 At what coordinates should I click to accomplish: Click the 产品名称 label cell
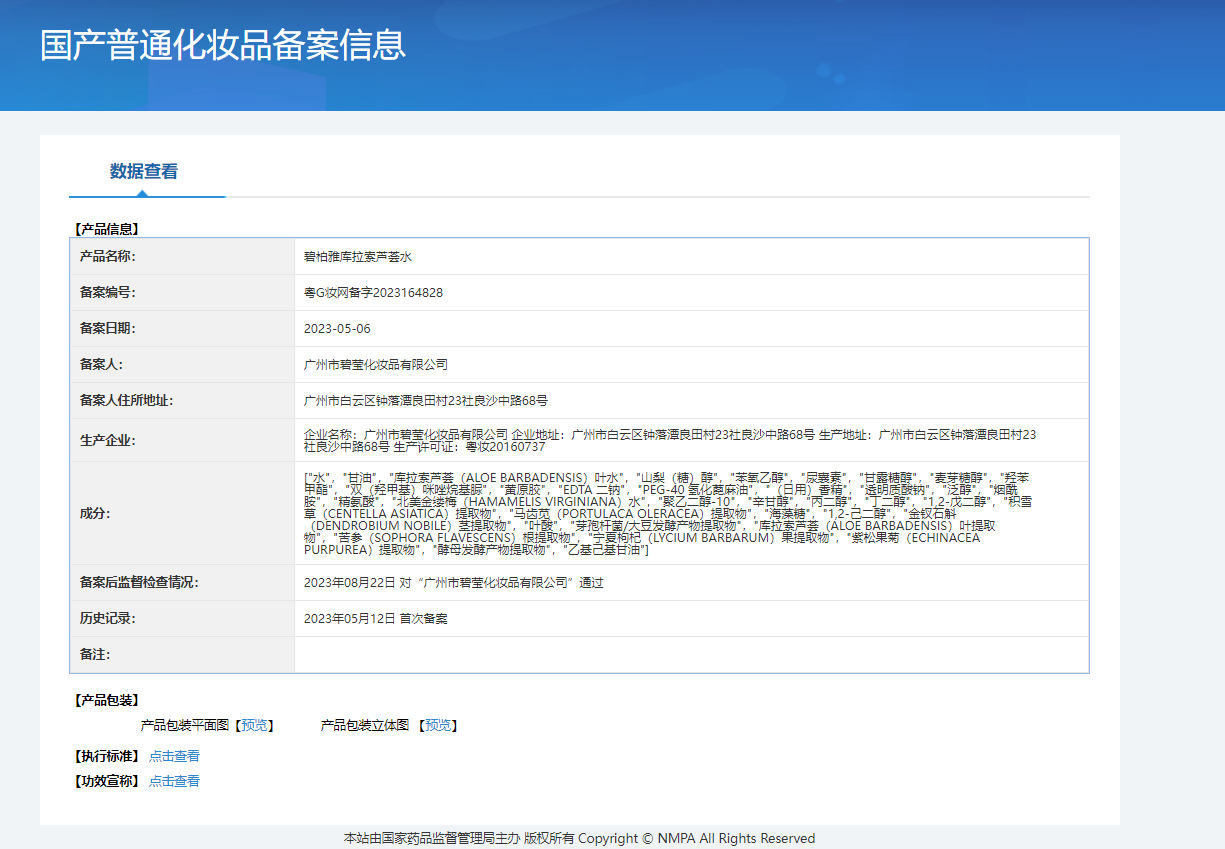coord(107,257)
